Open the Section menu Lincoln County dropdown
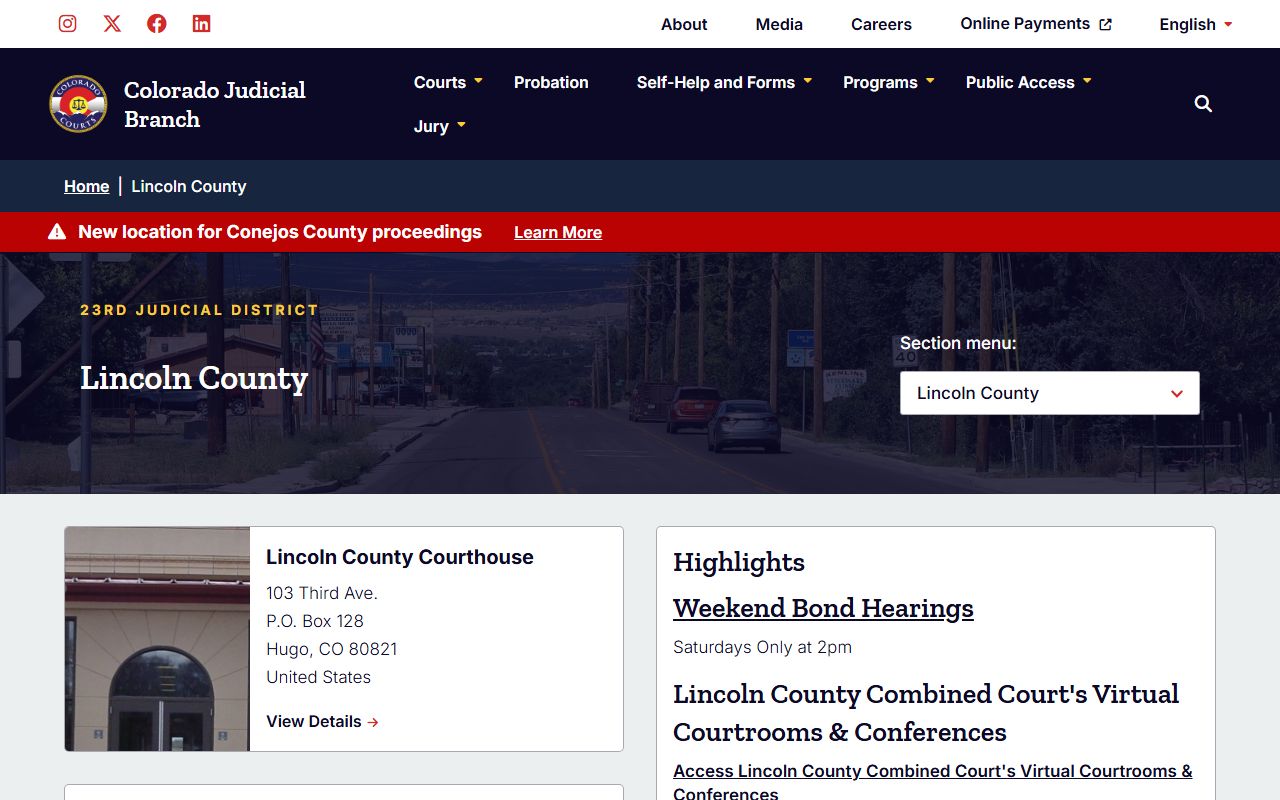The width and height of the screenshot is (1280, 800). (x=1049, y=393)
